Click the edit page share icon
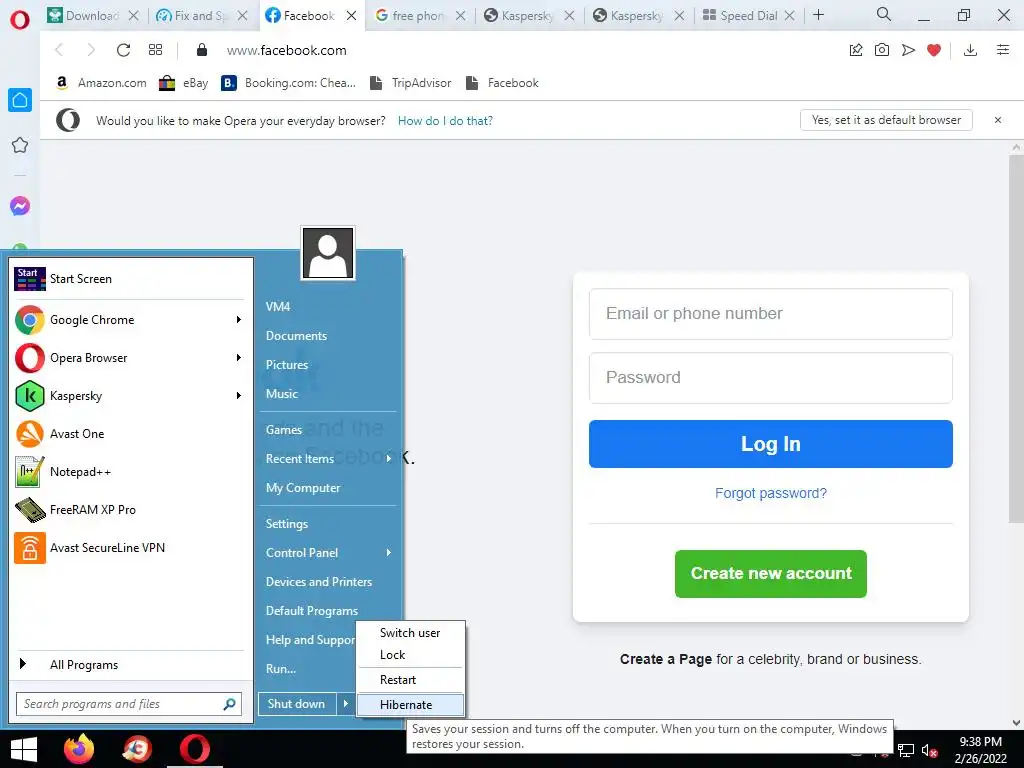The width and height of the screenshot is (1024, 768). [856, 50]
